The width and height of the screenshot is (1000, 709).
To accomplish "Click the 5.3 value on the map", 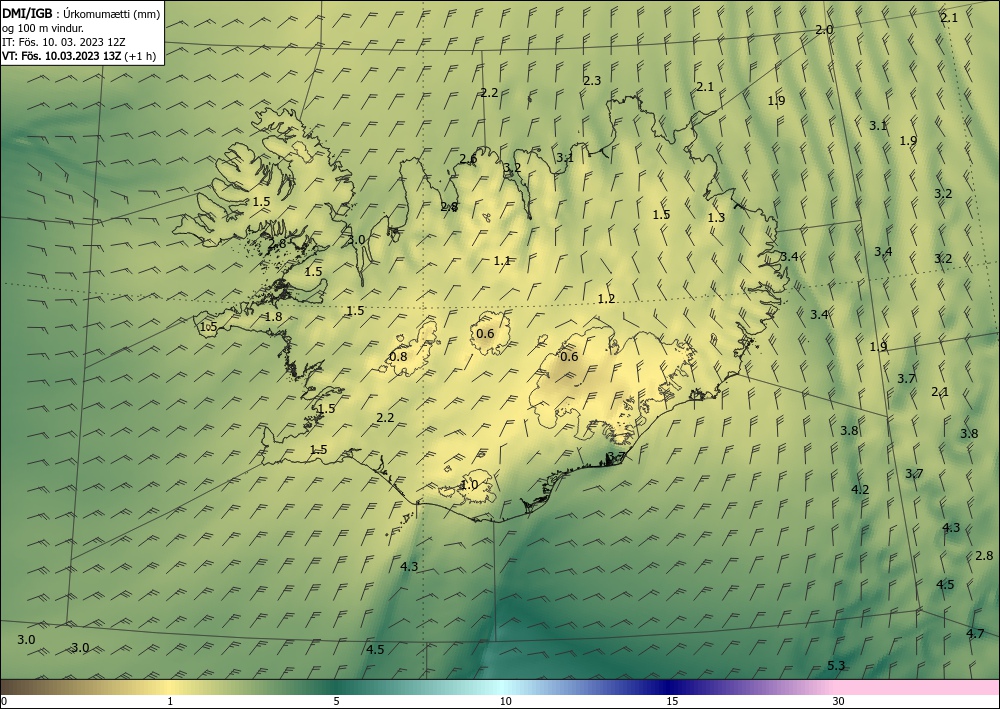I will (836, 666).
